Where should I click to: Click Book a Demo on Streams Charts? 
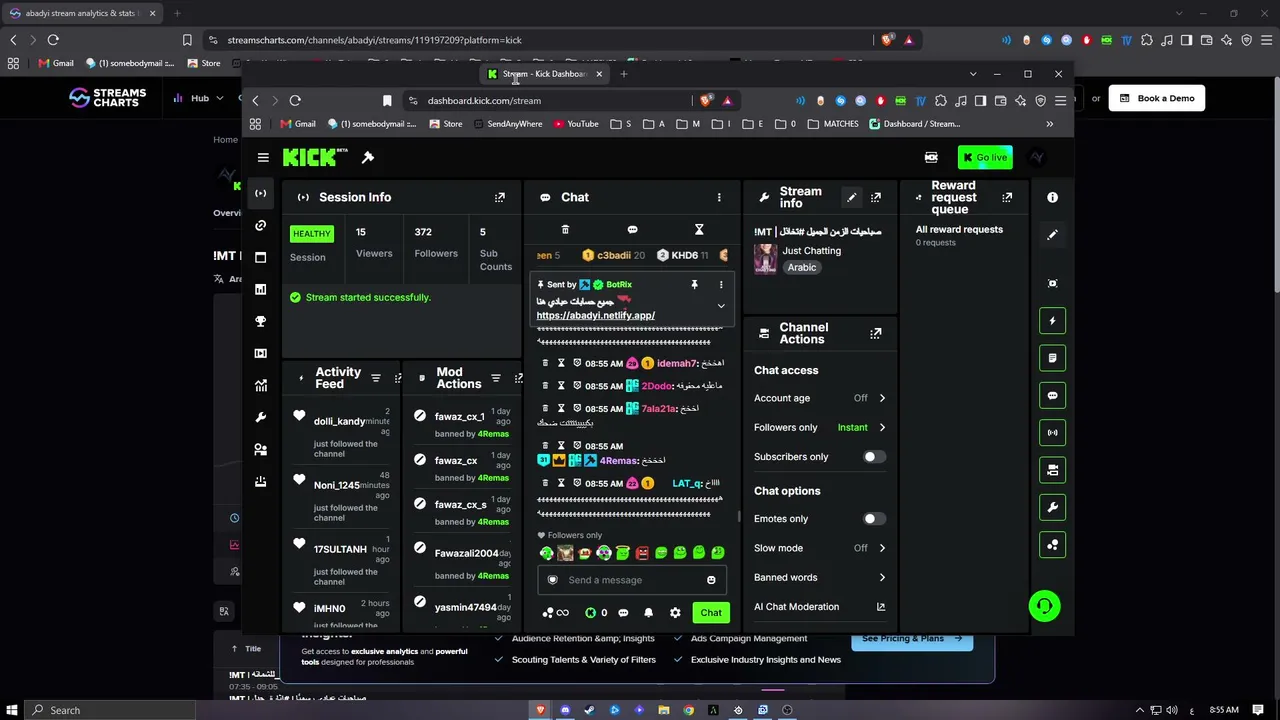pos(1156,98)
